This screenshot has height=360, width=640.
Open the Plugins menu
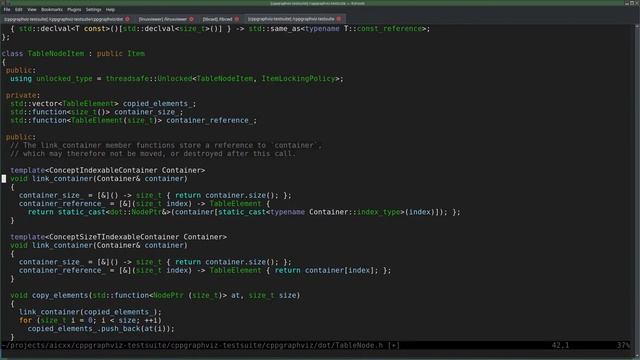(x=74, y=9)
